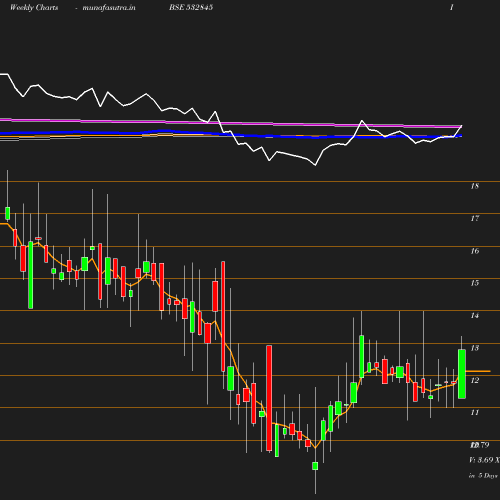This screenshot has width=500, height=500.
Task: Select price axis label 15
Action: tap(475, 283)
